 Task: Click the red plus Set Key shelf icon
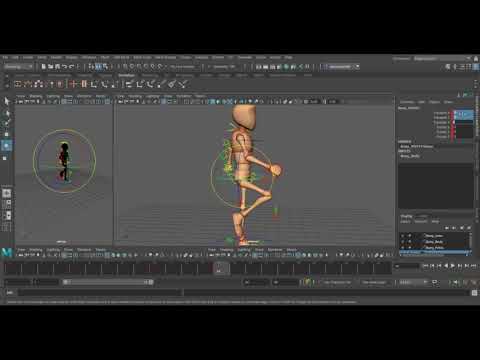(x=74, y=84)
